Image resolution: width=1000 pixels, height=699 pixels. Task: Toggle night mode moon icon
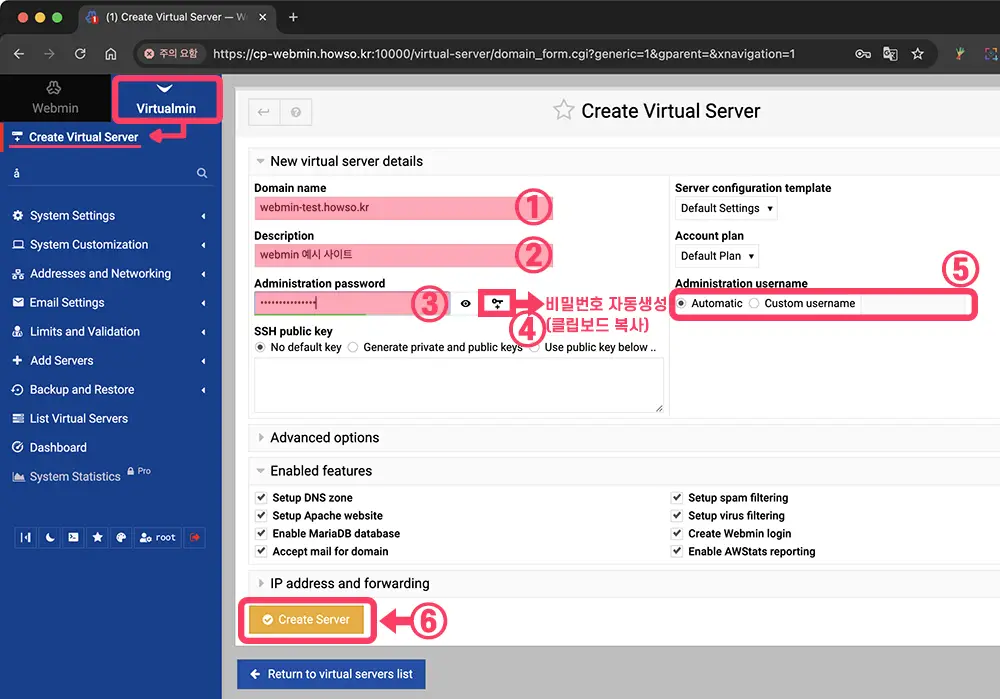[x=50, y=538]
